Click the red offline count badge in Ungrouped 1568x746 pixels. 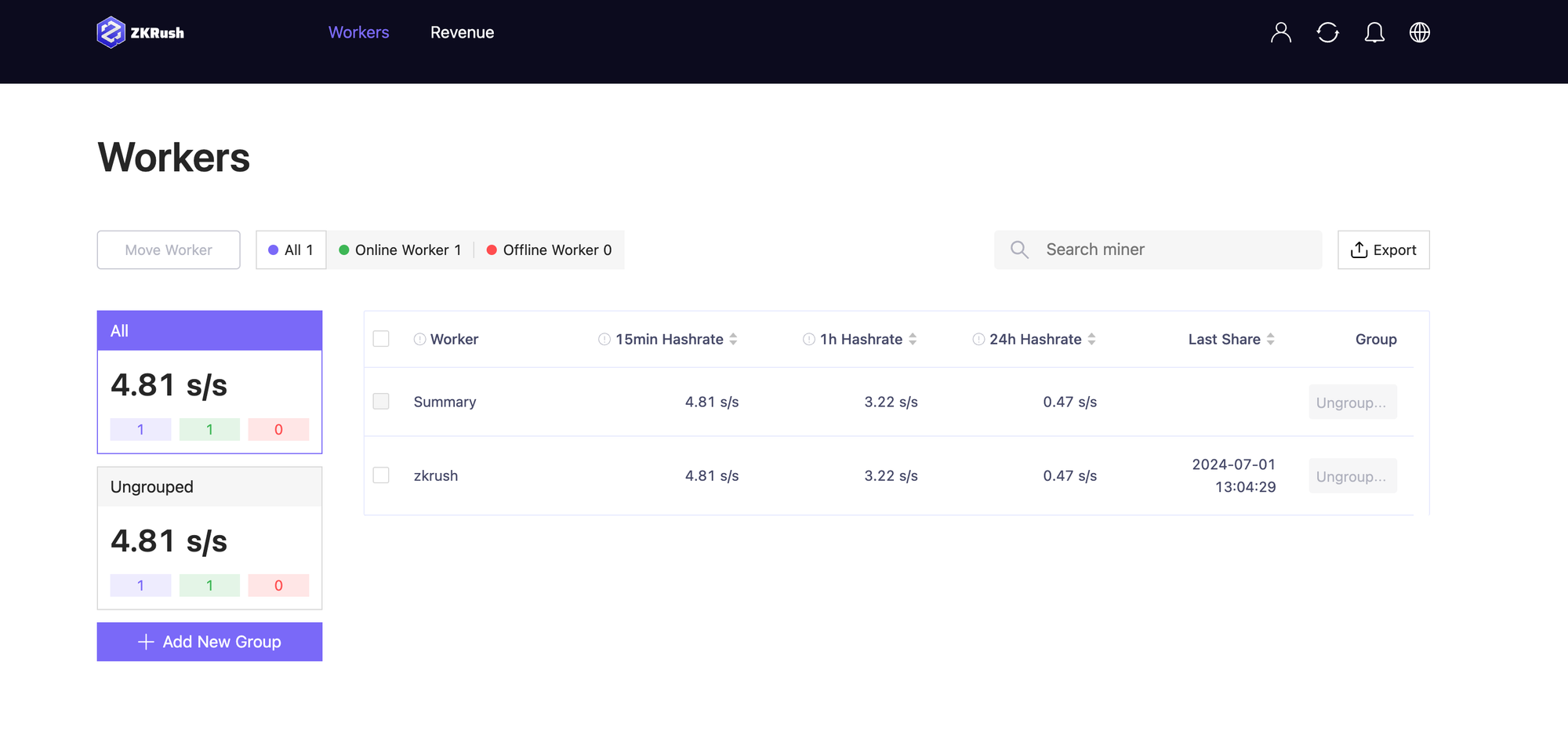(278, 586)
